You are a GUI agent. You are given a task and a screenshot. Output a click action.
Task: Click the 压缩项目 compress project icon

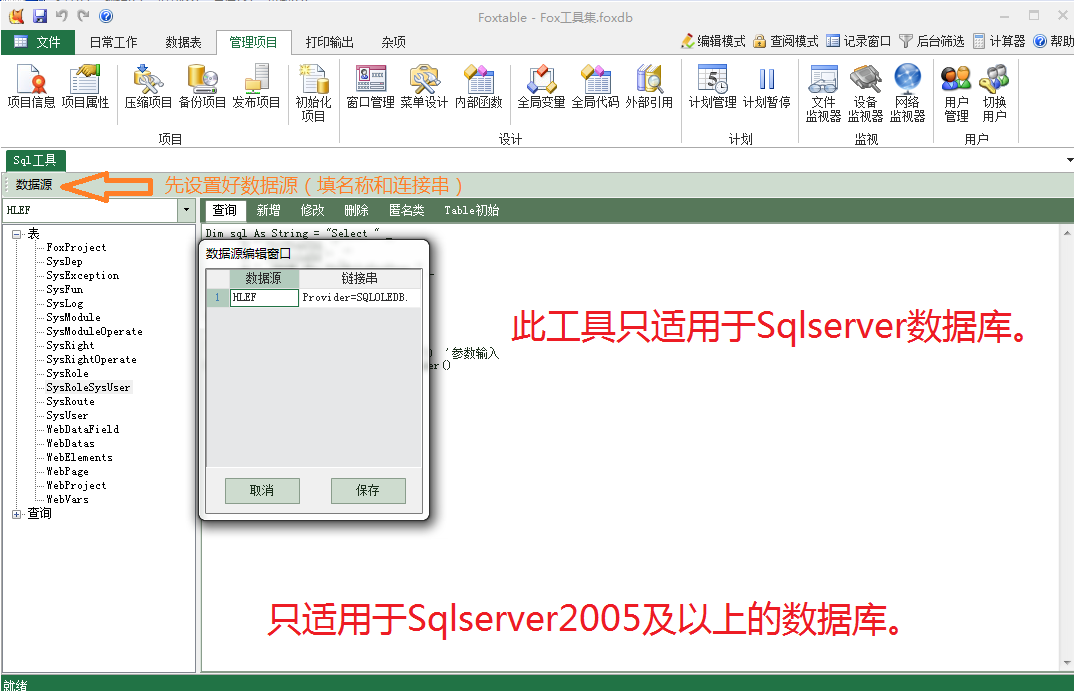(148, 87)
